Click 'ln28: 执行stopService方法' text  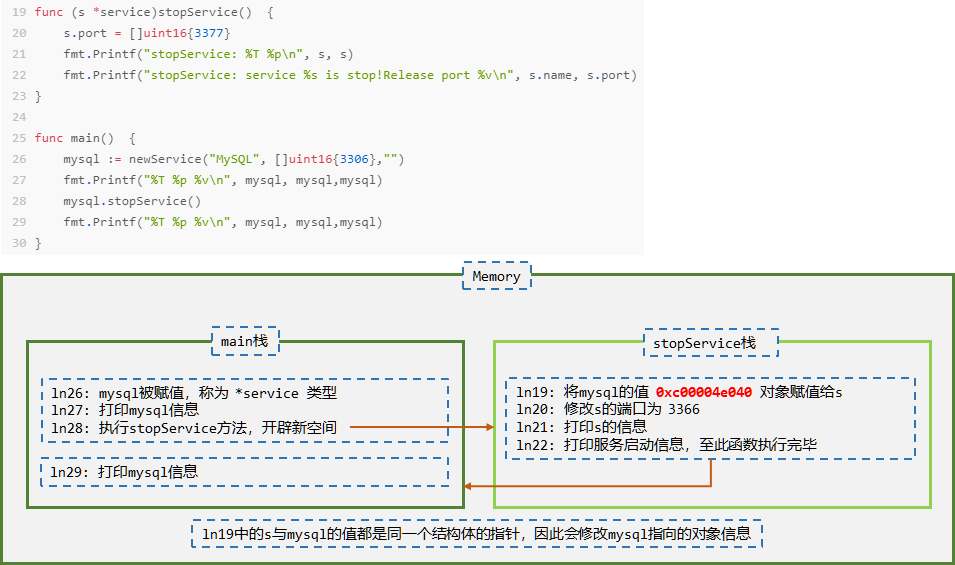(194, 427)
